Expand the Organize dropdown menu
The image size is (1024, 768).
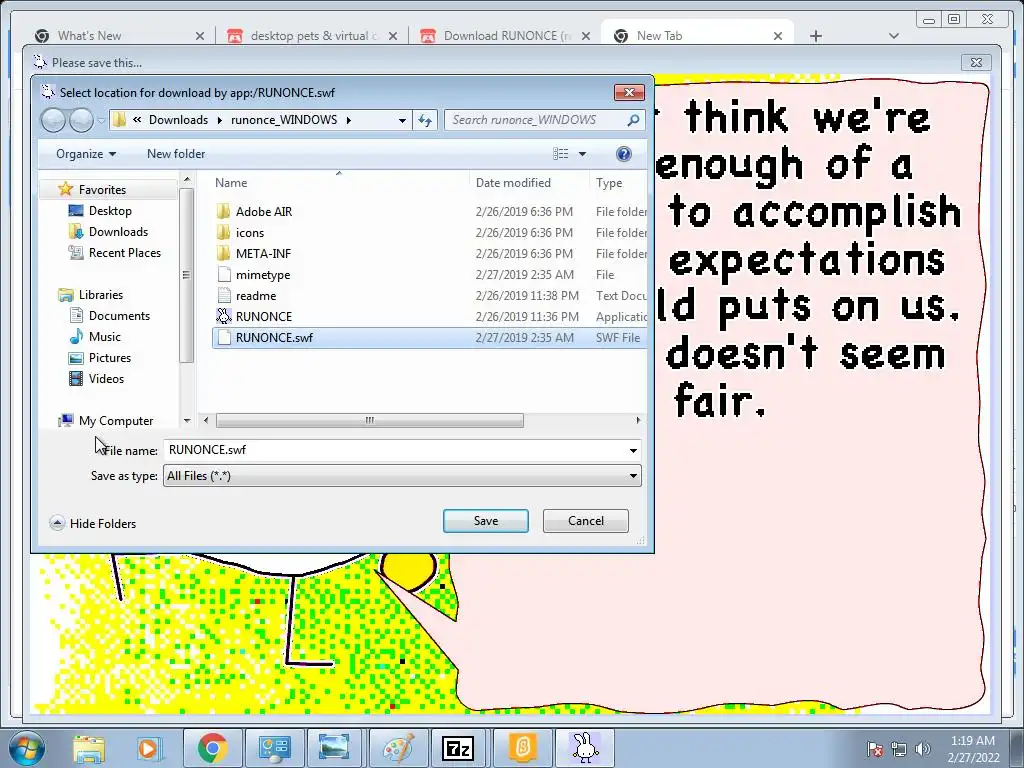86,153
